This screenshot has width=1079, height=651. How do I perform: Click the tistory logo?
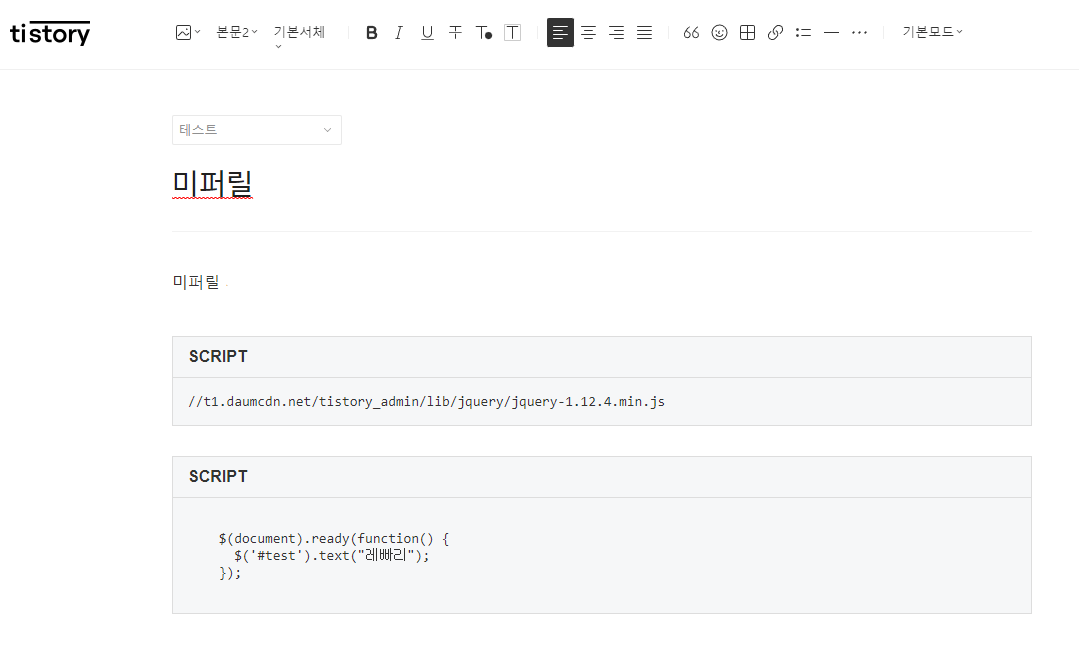[x=50, y=32]
